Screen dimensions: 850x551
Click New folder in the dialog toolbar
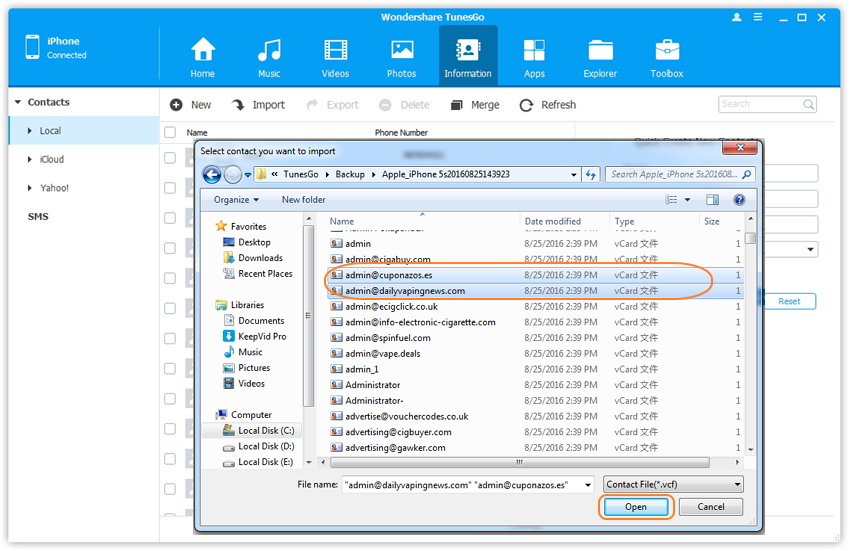tap(304, 200)
